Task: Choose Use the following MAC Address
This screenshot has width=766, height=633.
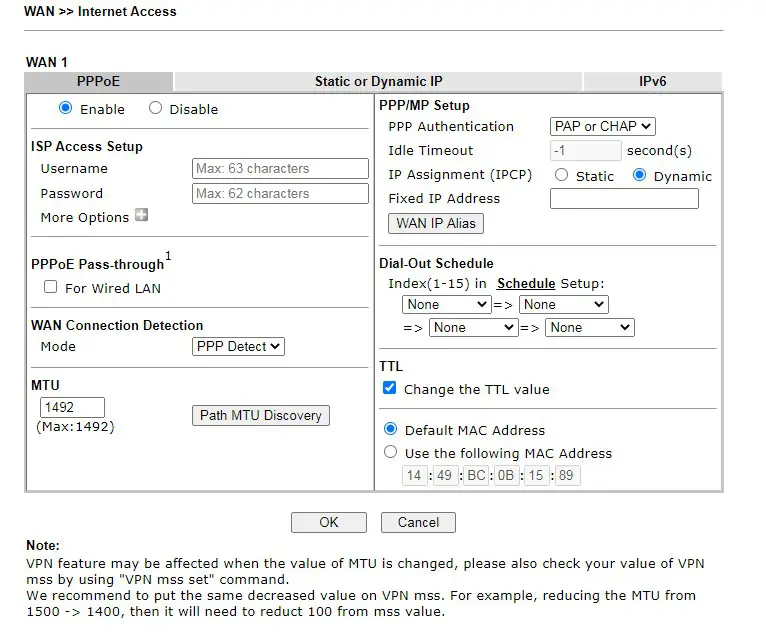Action: coord(390,452)
